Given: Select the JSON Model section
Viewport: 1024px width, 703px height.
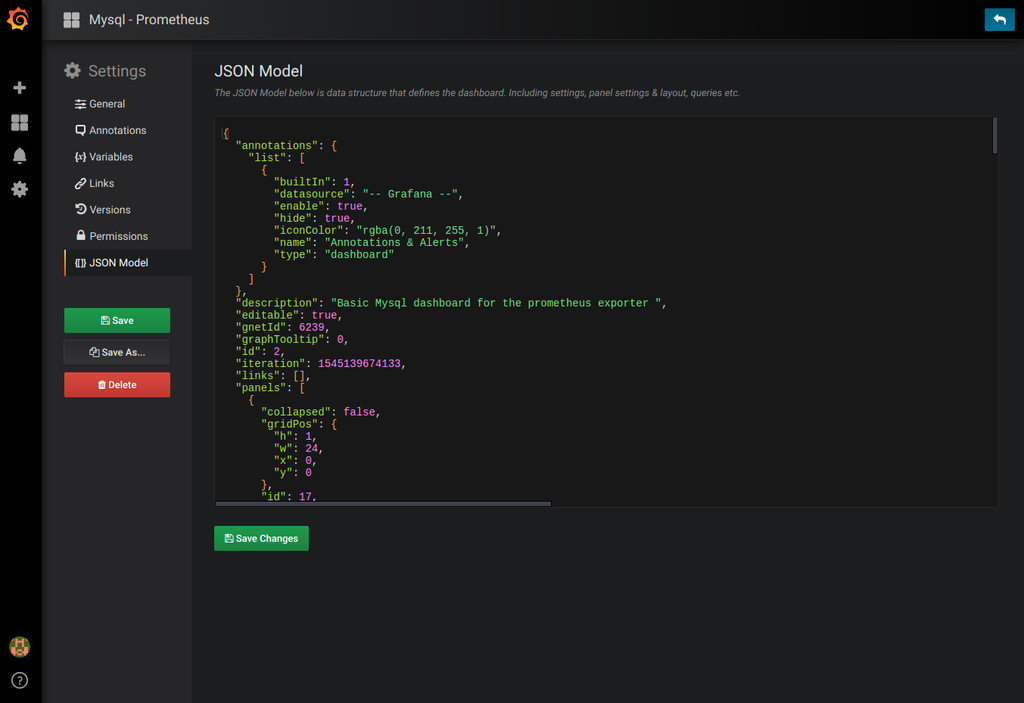Looking at the screenshot, I should tap(127, 263).
